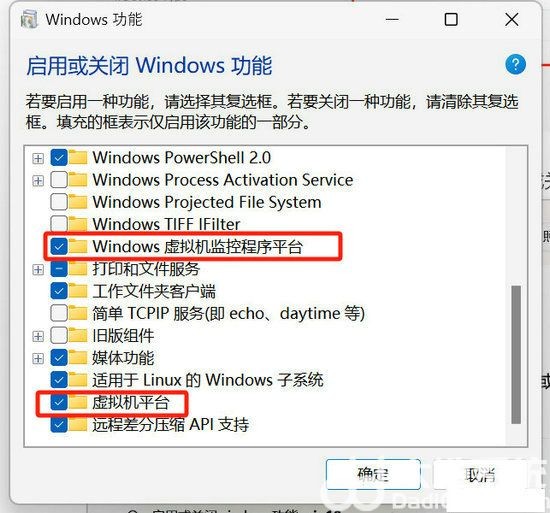550x513 pixels.
Task: Click folder icon of 工作文件夹客户端
Action: [x=78, y=291]
